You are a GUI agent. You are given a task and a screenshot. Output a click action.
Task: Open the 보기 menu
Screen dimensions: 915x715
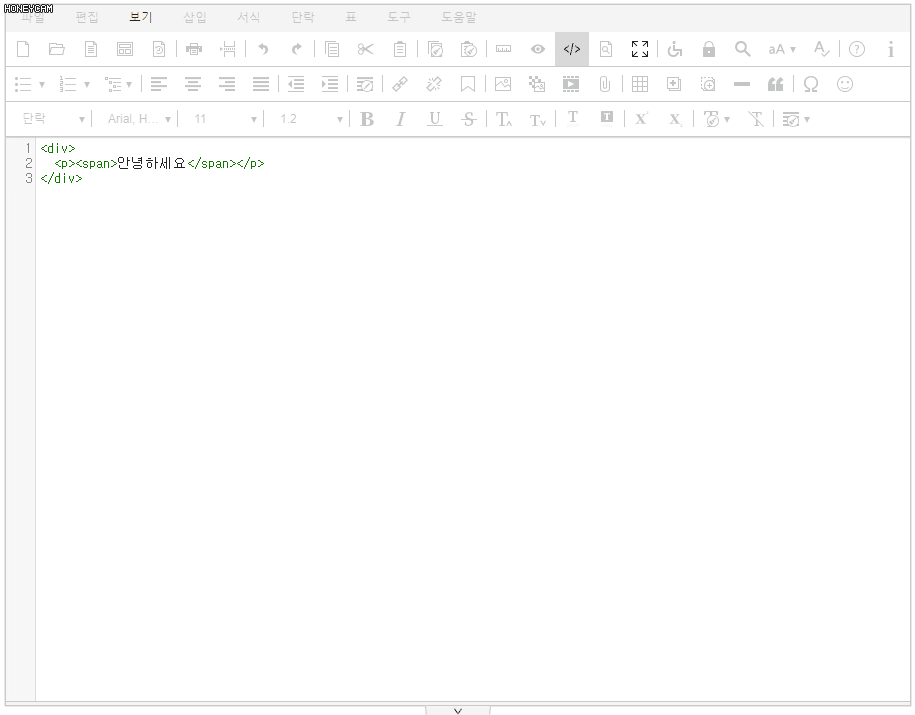pos(141,17)
